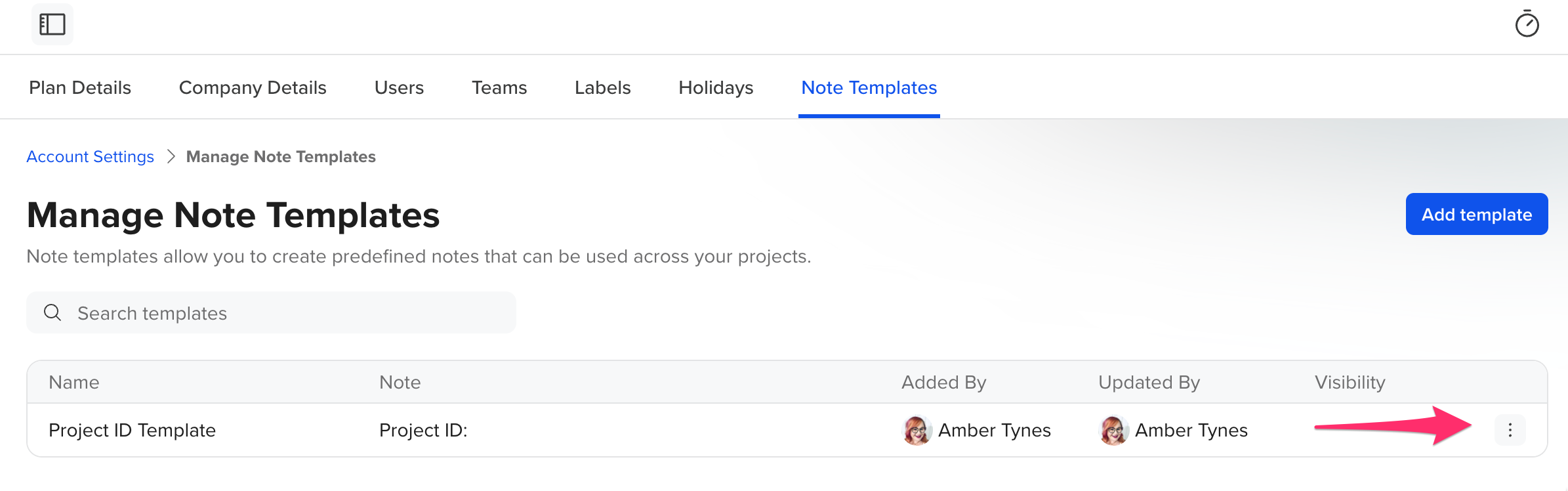The height and width of the screenshot is (491, 1568).
Task: Click the search magnifier icon
Action: point(52,312)
